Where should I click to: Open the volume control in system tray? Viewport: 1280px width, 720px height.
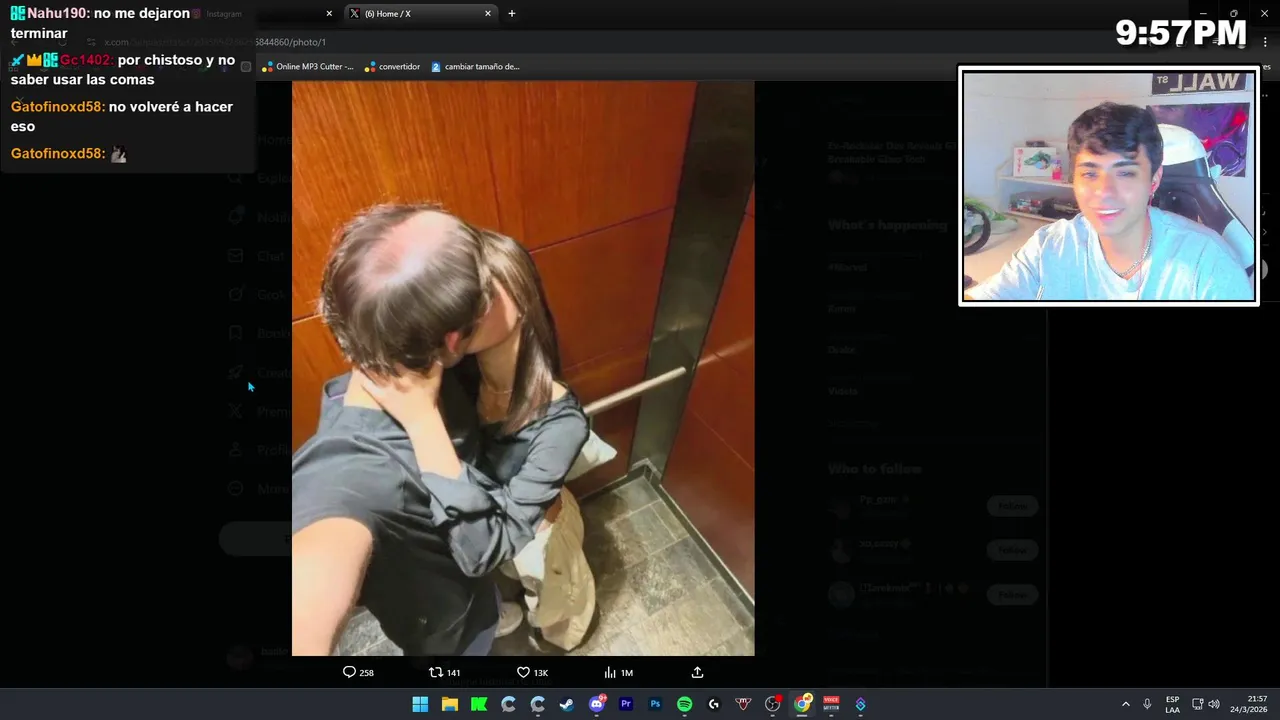click(1214, 704)
